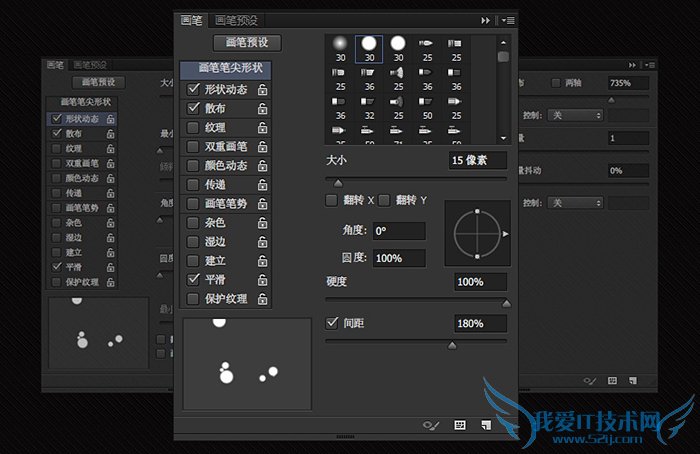Click the 画笔预设 button
Image resolution: width=700 pixels, height=454 pixels.
click(247, 43)
